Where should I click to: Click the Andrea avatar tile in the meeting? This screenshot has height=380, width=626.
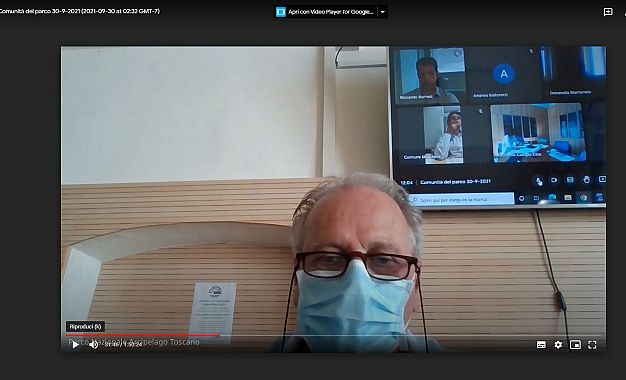point(504,74)
